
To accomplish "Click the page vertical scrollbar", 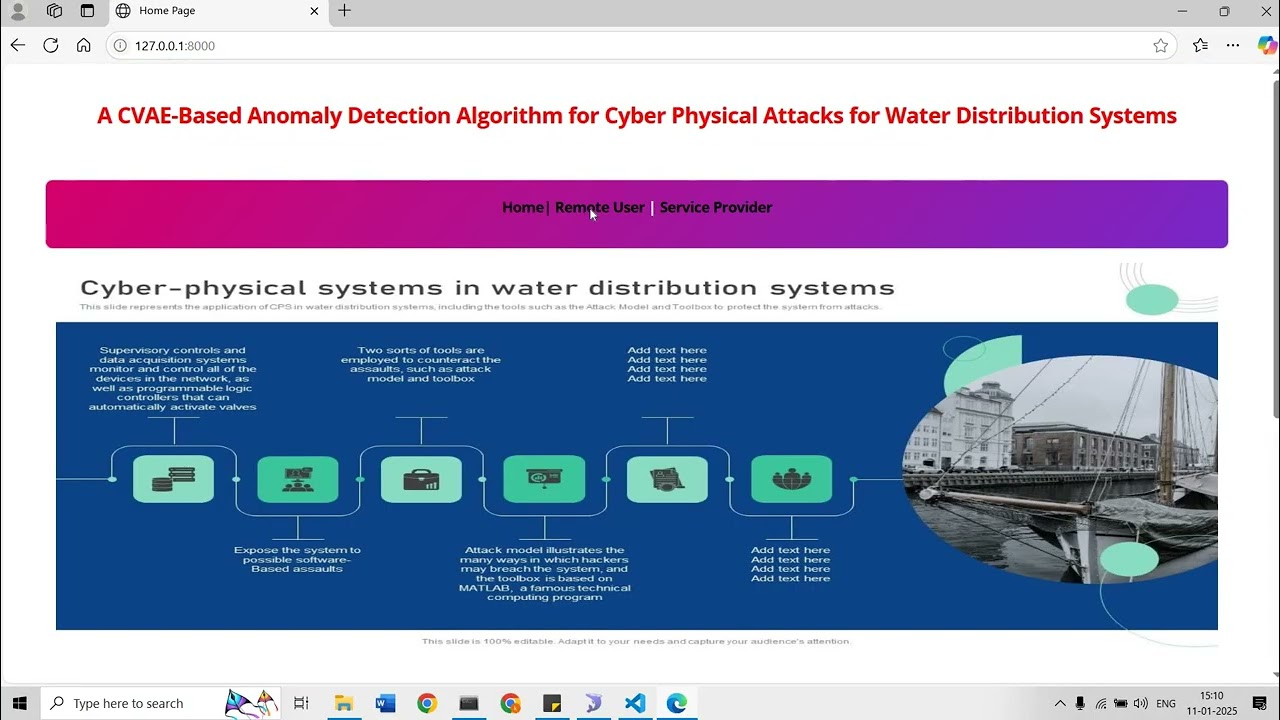I will click(x=1275, y=250).
